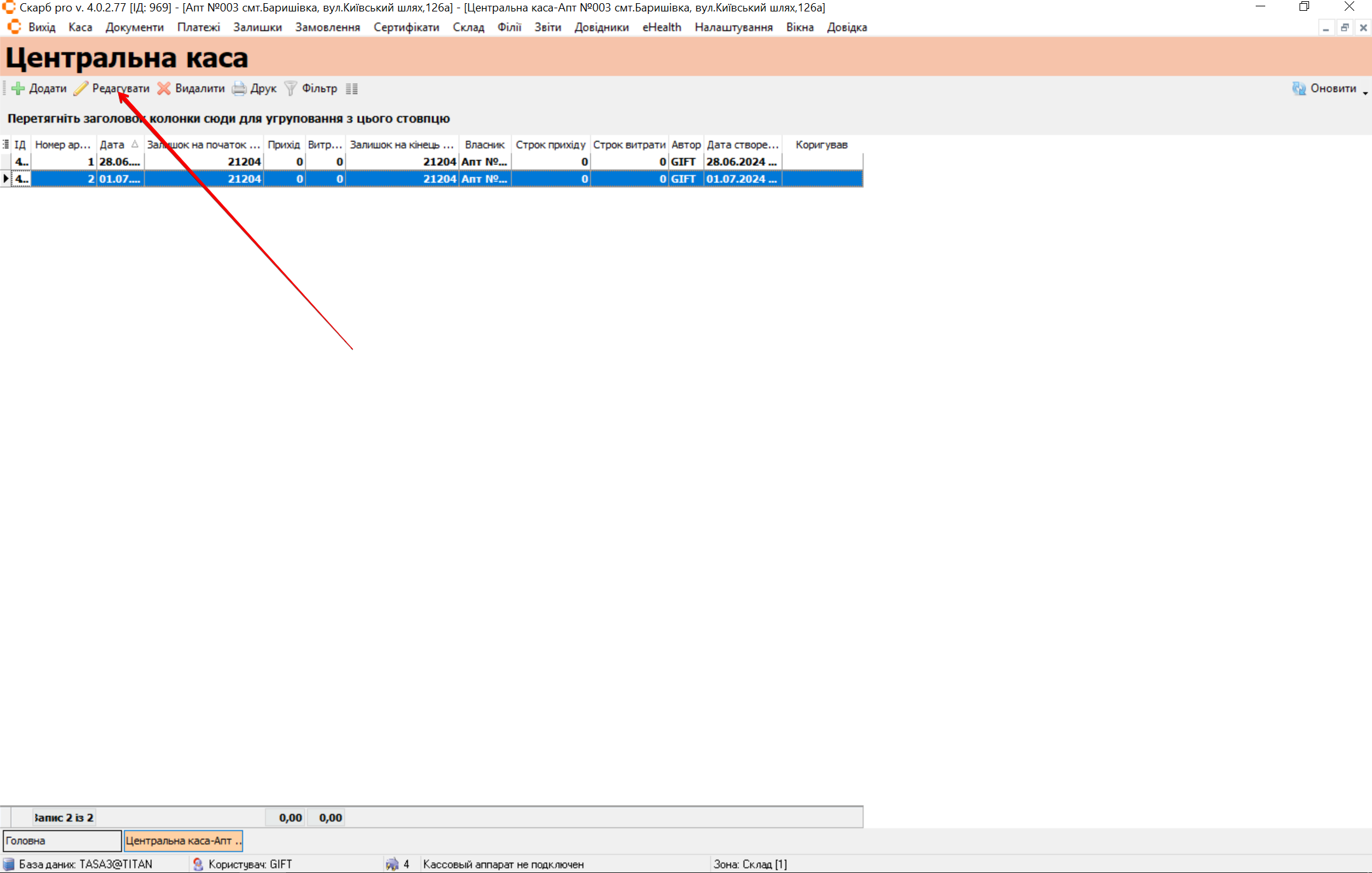Select the Центральна каса-Апт tab
This screenshot has width=1372, height=873.
(183, 841)
